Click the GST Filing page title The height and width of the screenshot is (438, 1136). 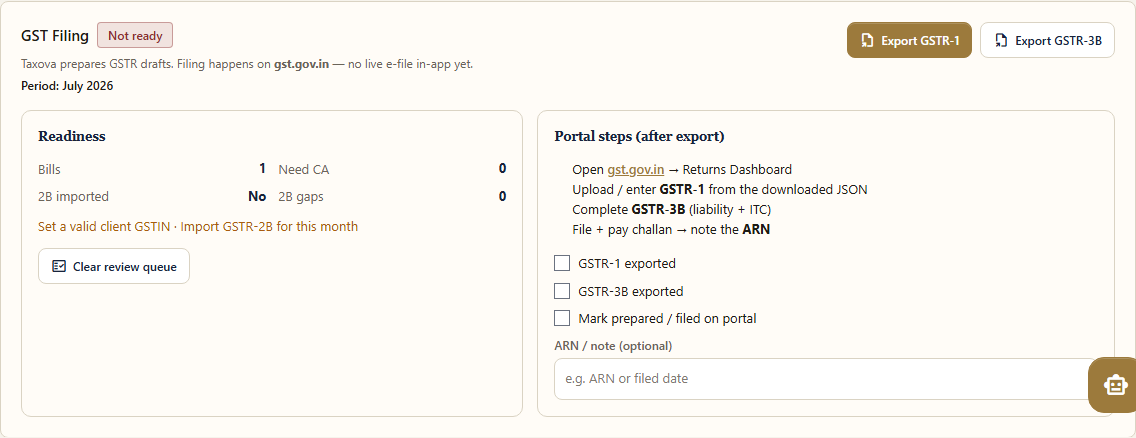pyautogui.click(x=55, y=35)
